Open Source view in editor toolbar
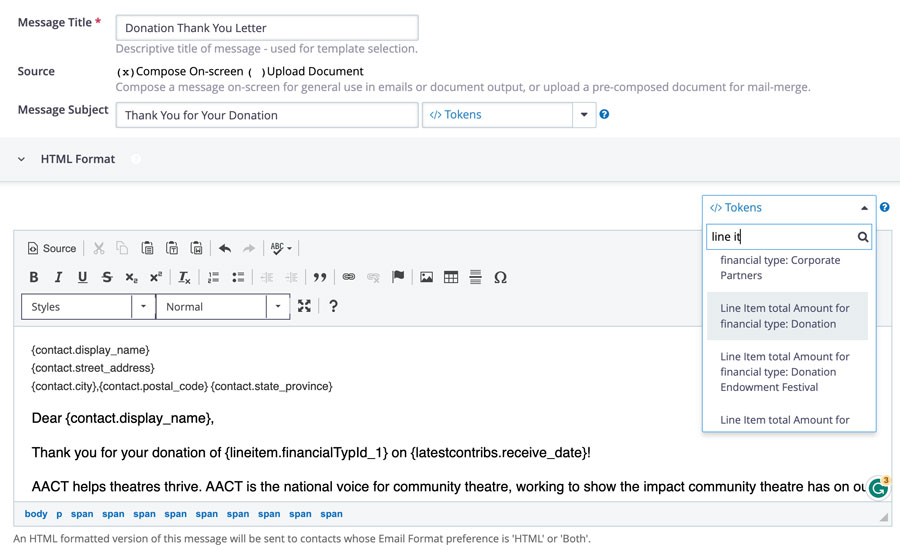The image size is (900, 550). [52, 248]
